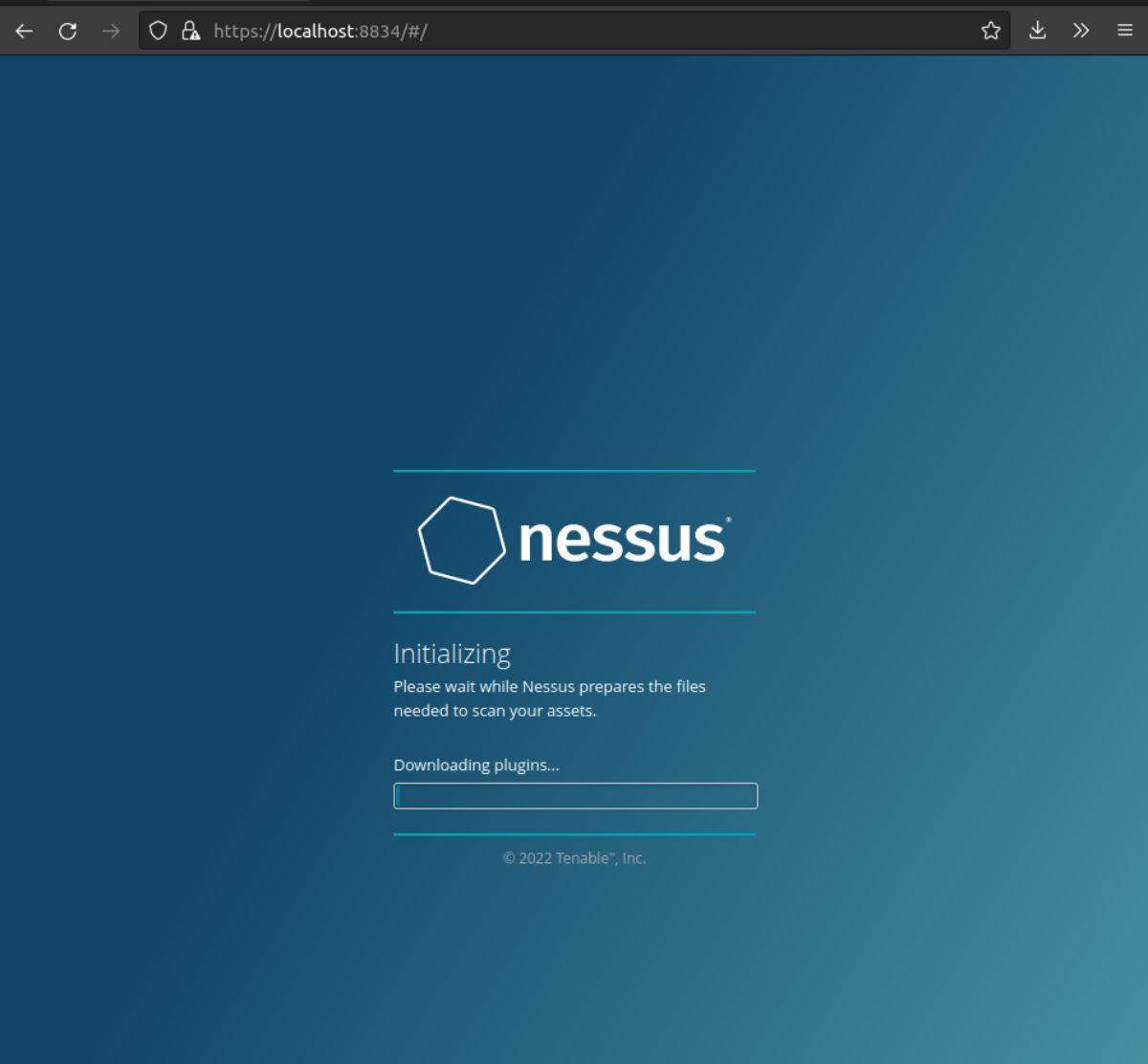Toggle the bookmark star for this page
1148x1064 pixels.
tap(991, 30)
